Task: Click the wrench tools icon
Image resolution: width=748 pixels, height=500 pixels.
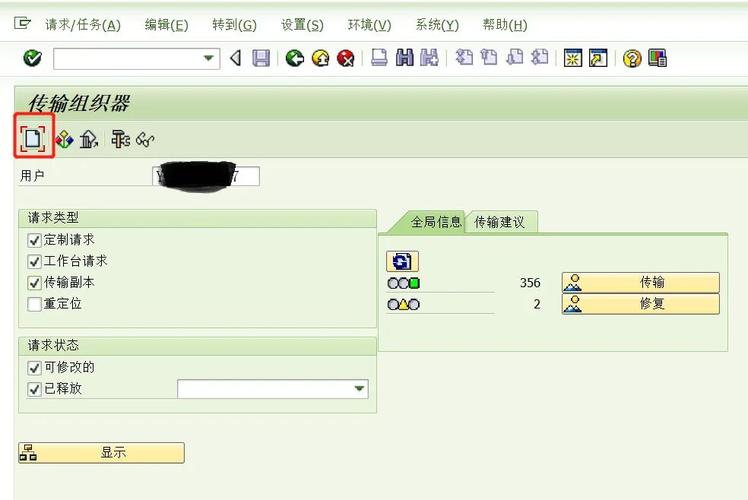Action: pos(120,139)
